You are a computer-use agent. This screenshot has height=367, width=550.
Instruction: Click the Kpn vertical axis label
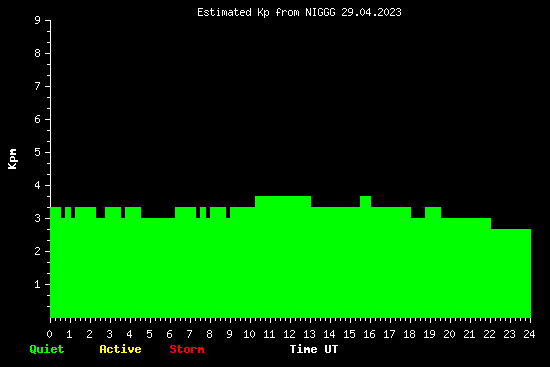[12, 159]
